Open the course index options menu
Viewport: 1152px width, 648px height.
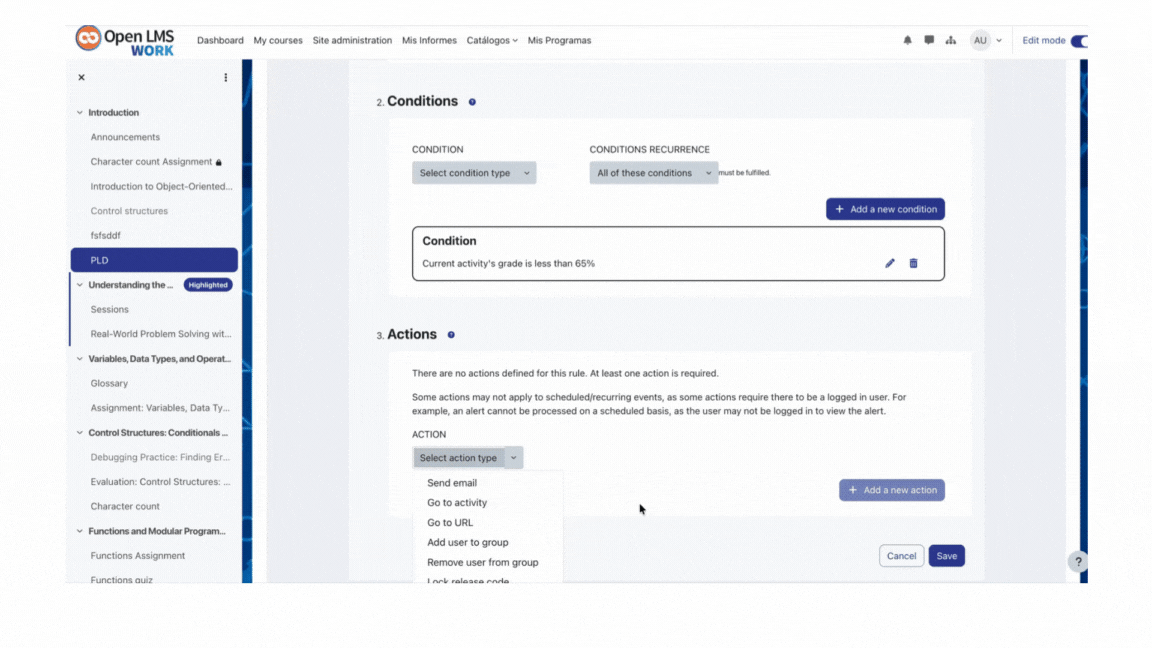[x=226, y=77]
